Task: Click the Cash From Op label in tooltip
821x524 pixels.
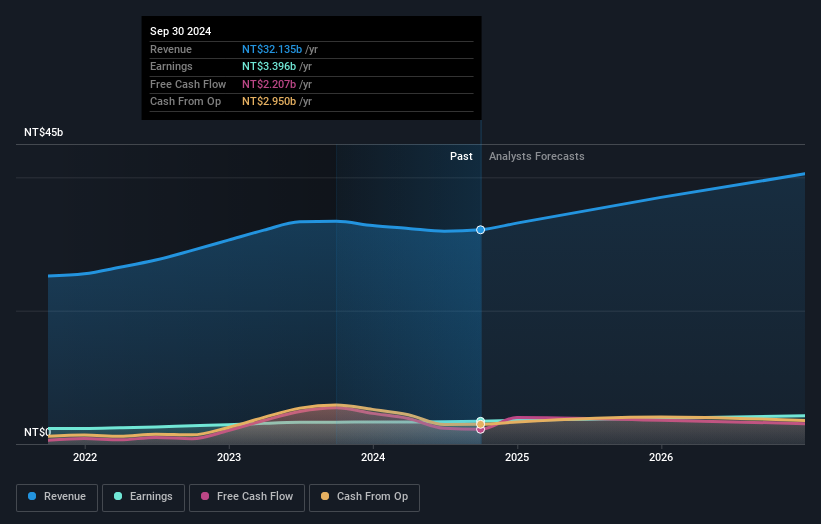Action: coord(185,102)
